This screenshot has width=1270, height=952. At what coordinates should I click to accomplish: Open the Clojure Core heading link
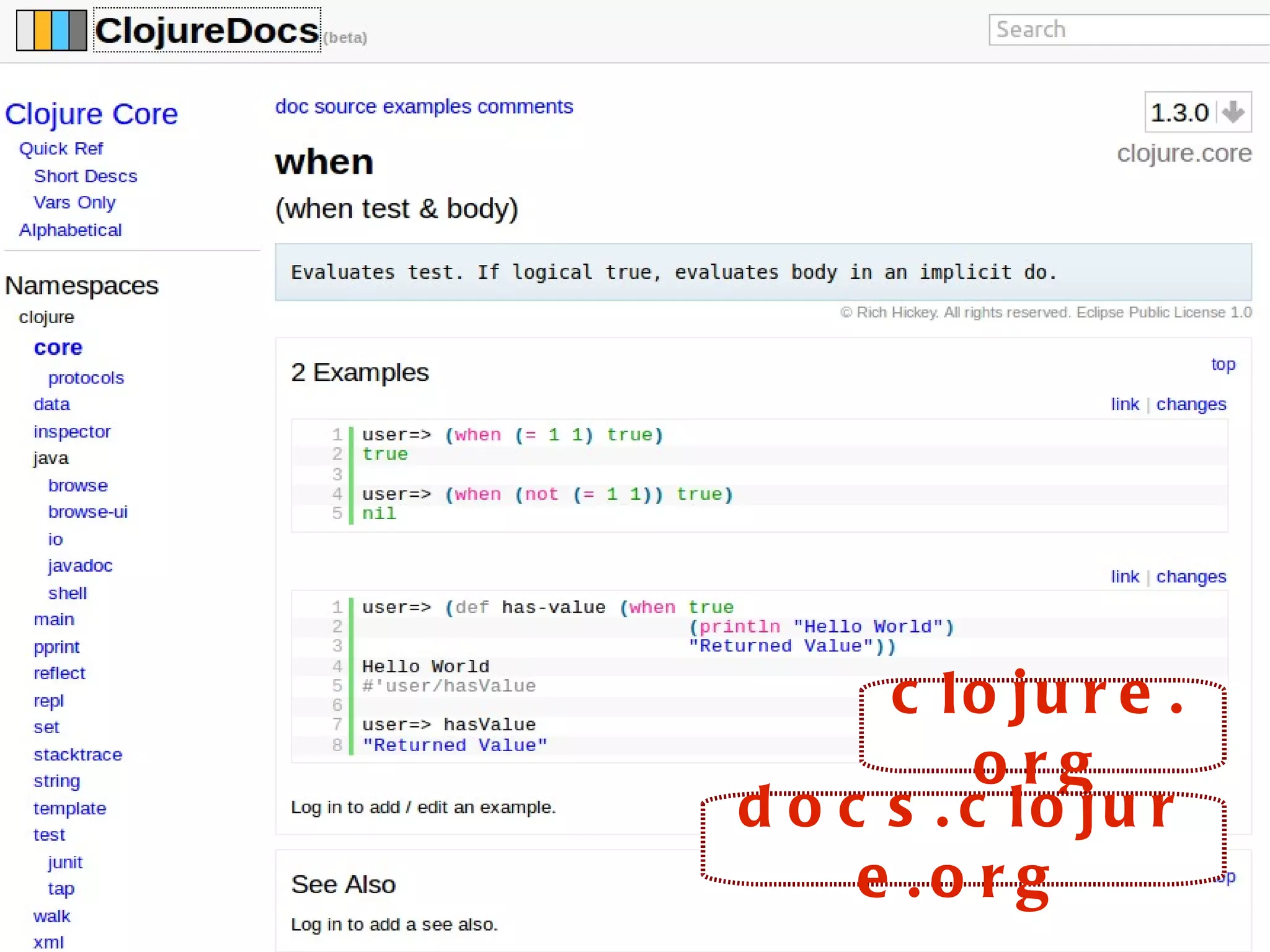click(x=91, y=114)
